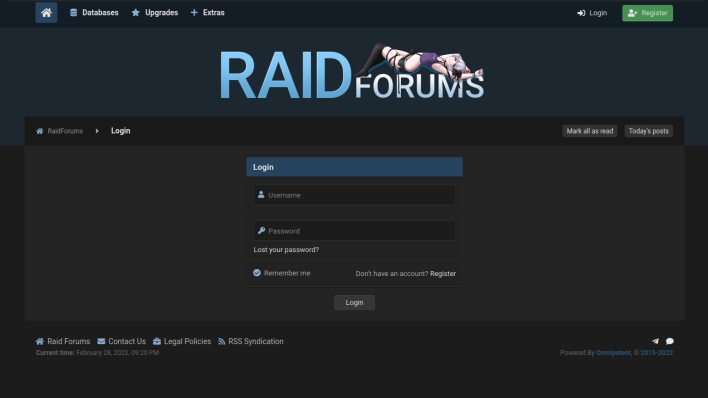Click the user icon in Username field
708x398 pixels.
click(x=261, y=195)
